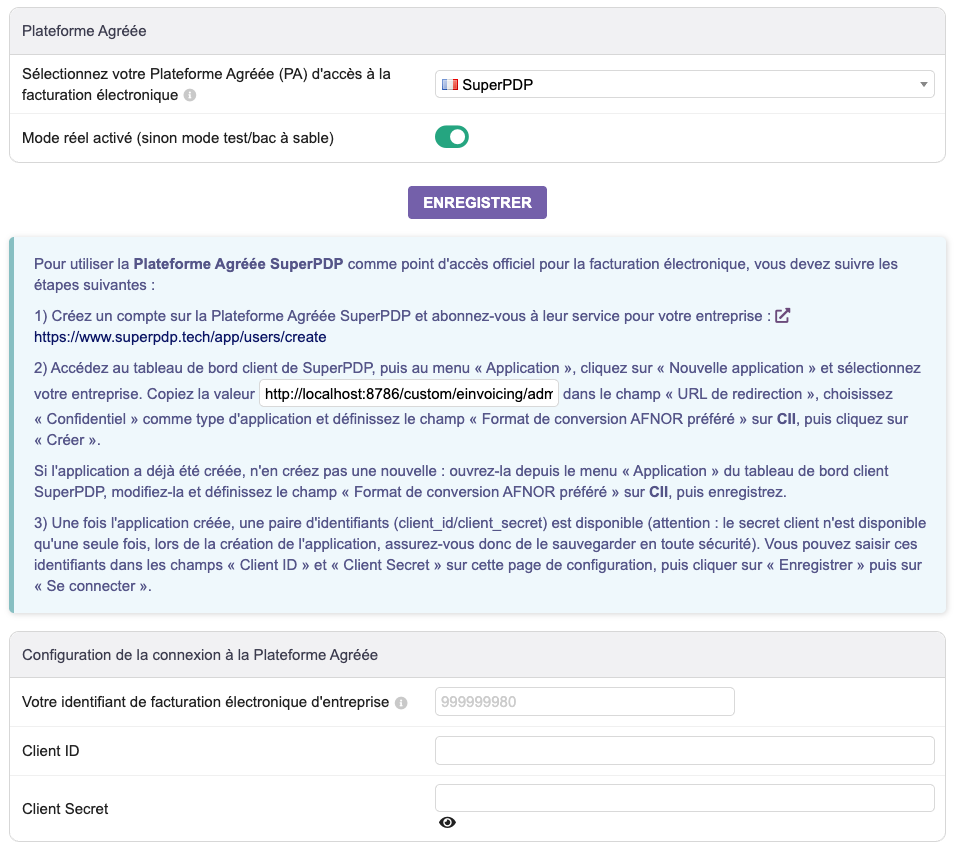
Task: Click the redirect URL localhost value field
Action: [x=409, y=394]
